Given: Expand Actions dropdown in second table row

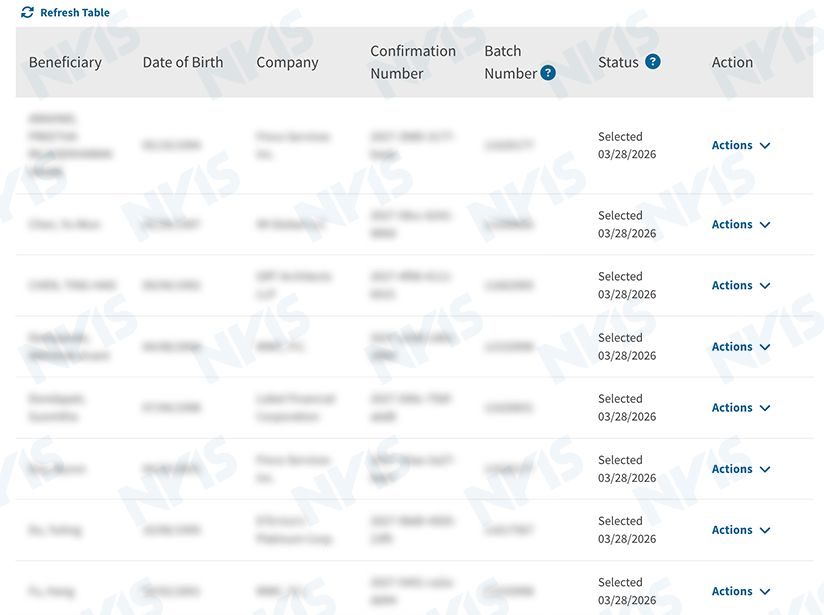Looking at the screenshot, I should 741,224.
